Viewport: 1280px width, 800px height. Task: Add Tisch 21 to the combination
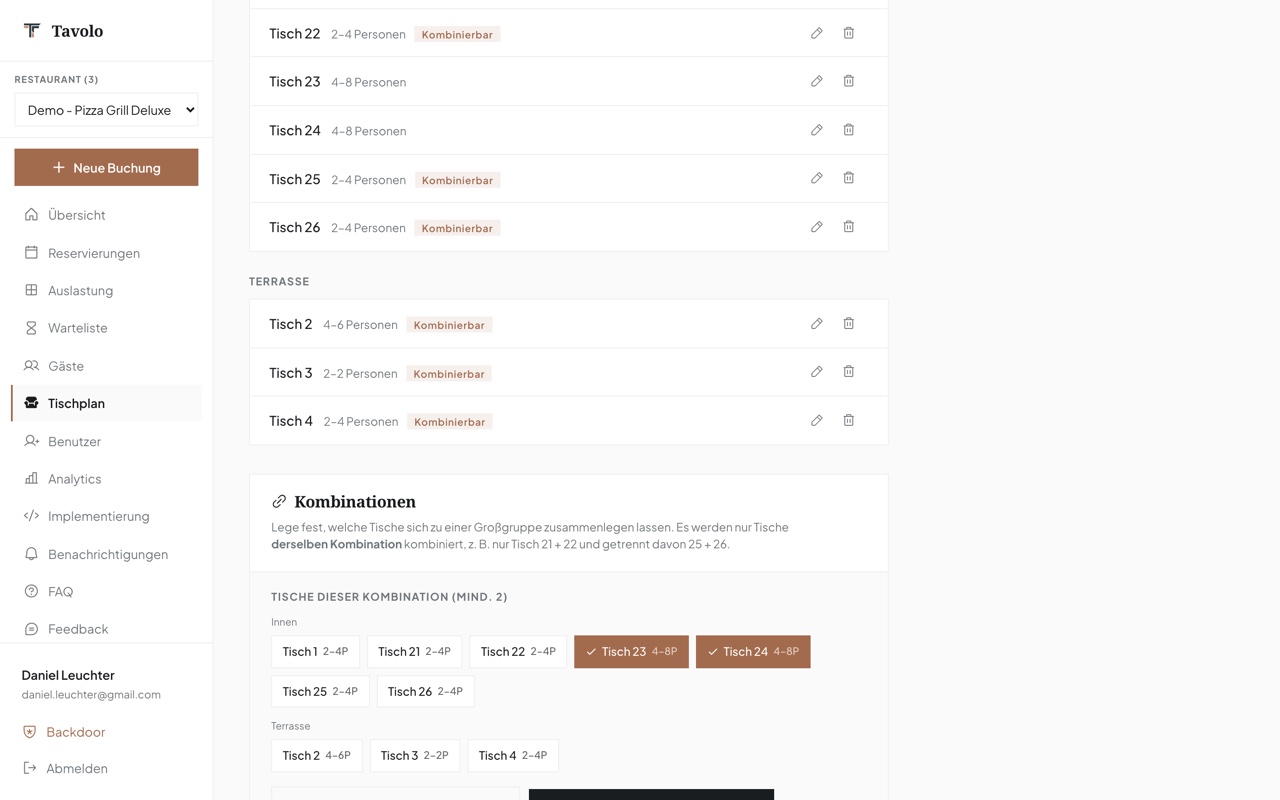point(414,652)
